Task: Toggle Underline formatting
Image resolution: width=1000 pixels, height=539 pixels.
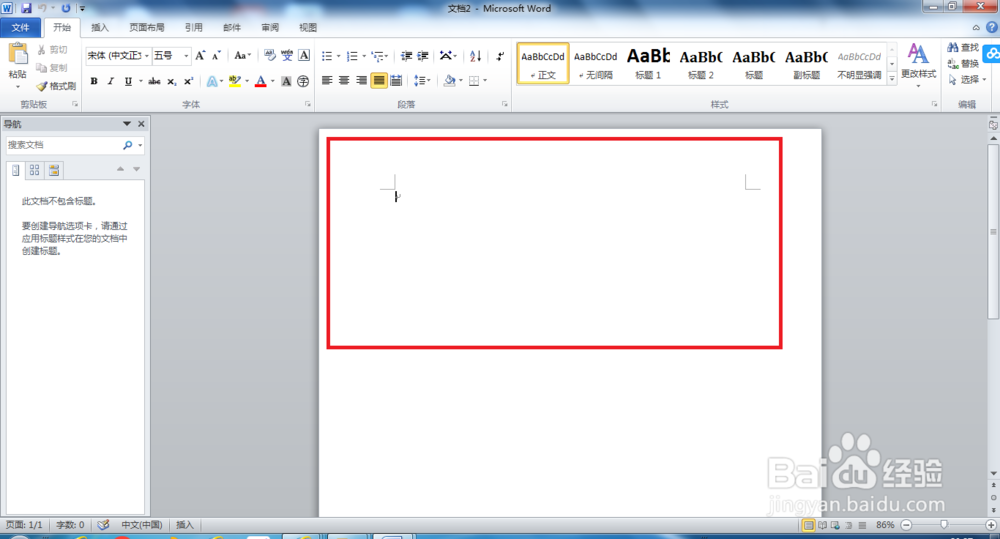Action: 128,81
